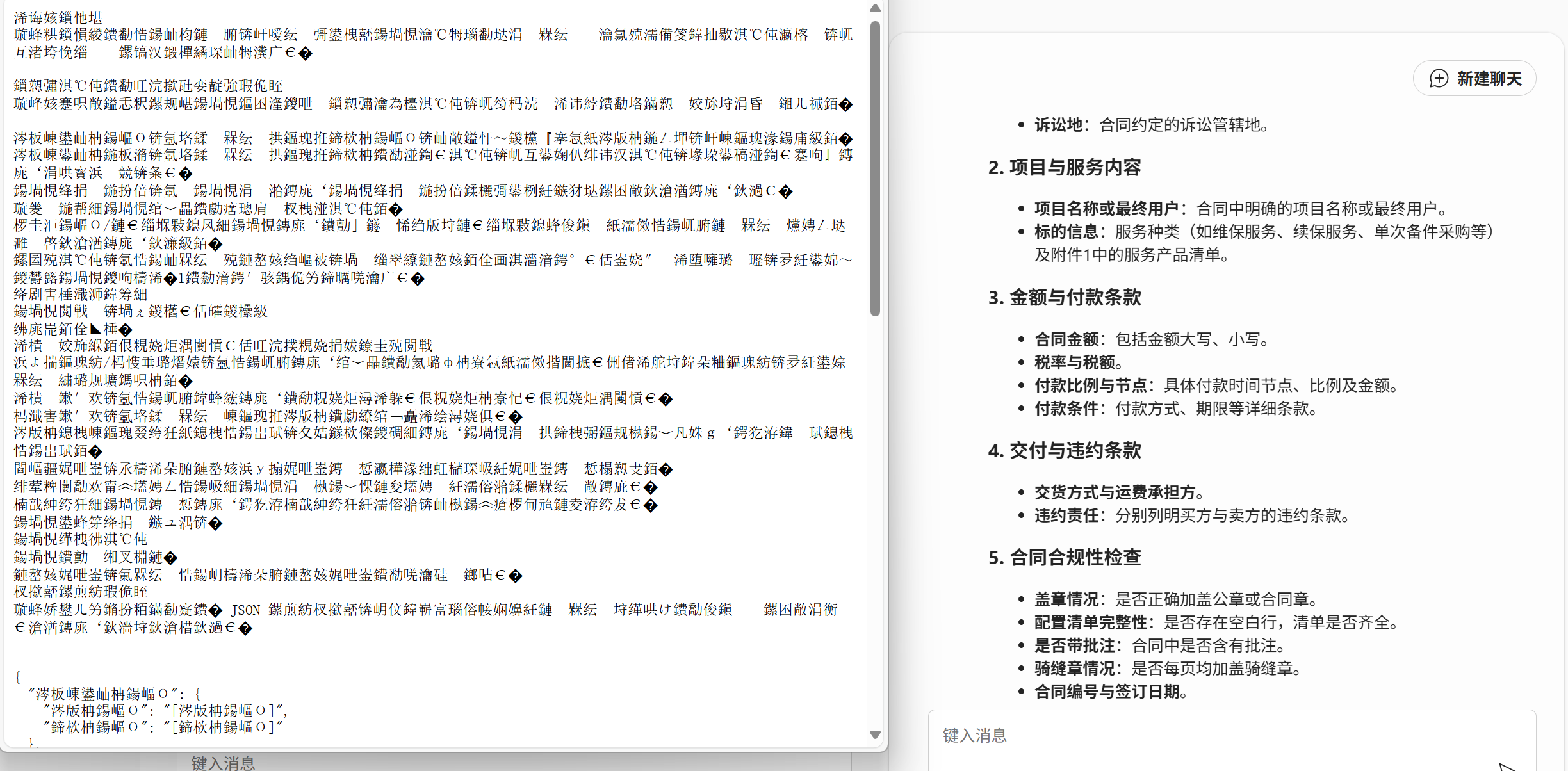Click the heading 3. 金额与付款条款
1568x771 pixels.
click(1065, 298)
